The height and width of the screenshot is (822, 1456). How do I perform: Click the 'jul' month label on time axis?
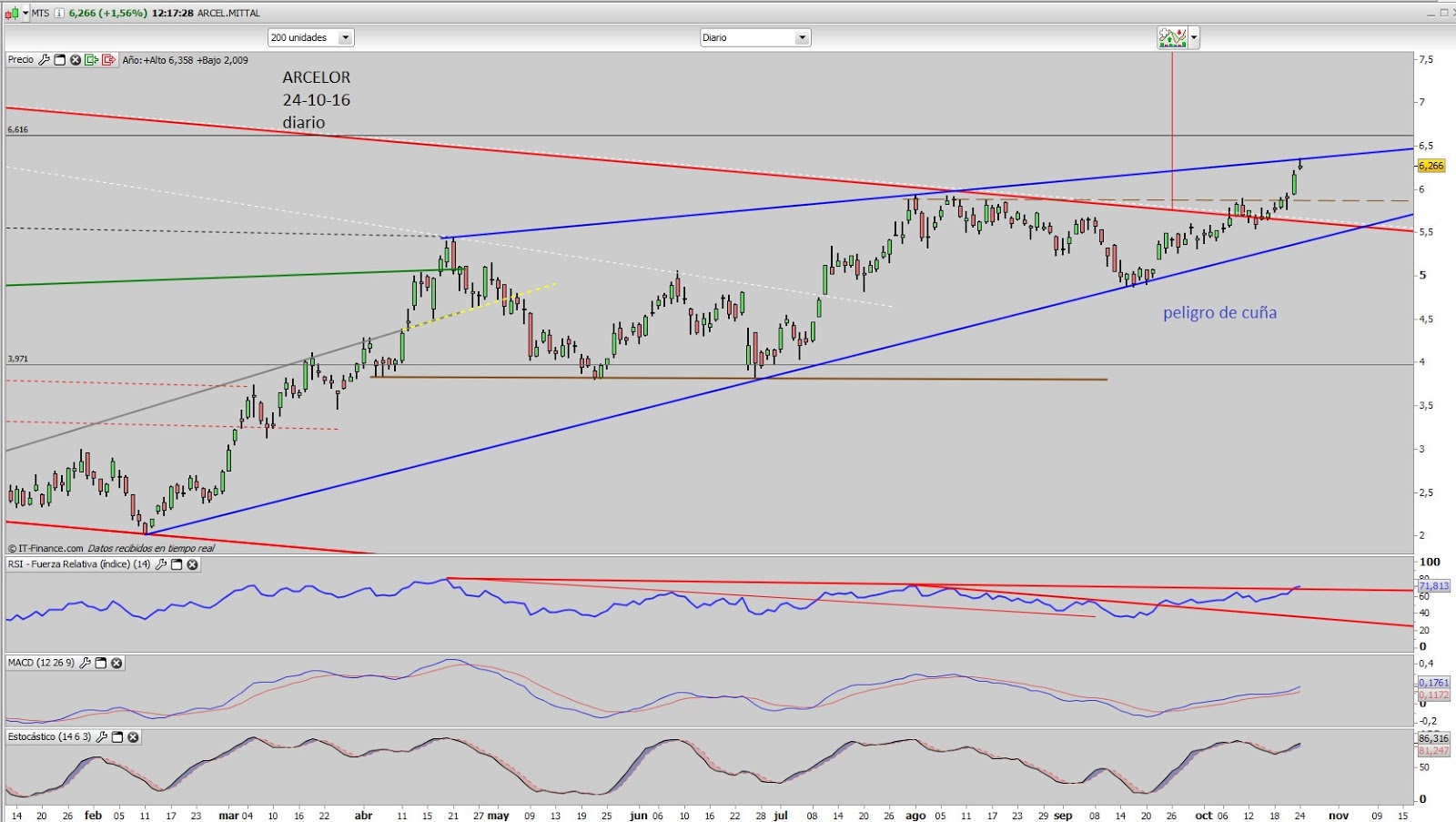(781, 816)
